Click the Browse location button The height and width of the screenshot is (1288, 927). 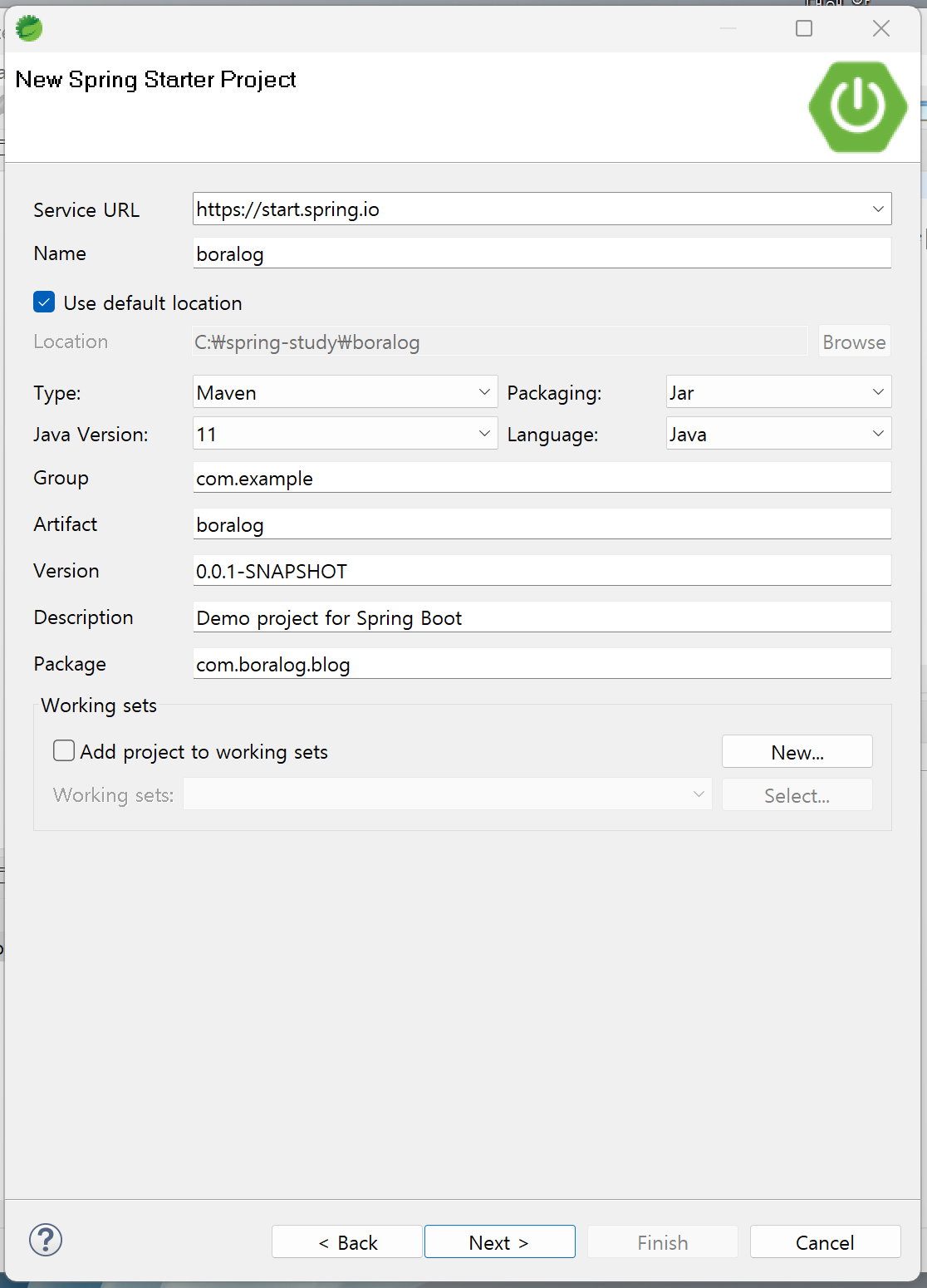pyautogui.click(x=855, y=341)
